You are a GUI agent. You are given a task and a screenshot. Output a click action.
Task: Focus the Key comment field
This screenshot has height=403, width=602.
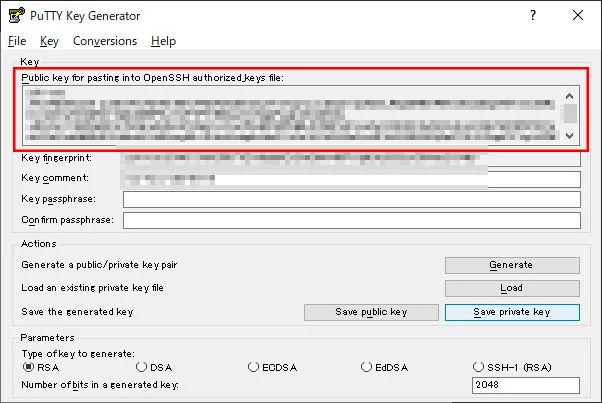(x=351, y=179)
